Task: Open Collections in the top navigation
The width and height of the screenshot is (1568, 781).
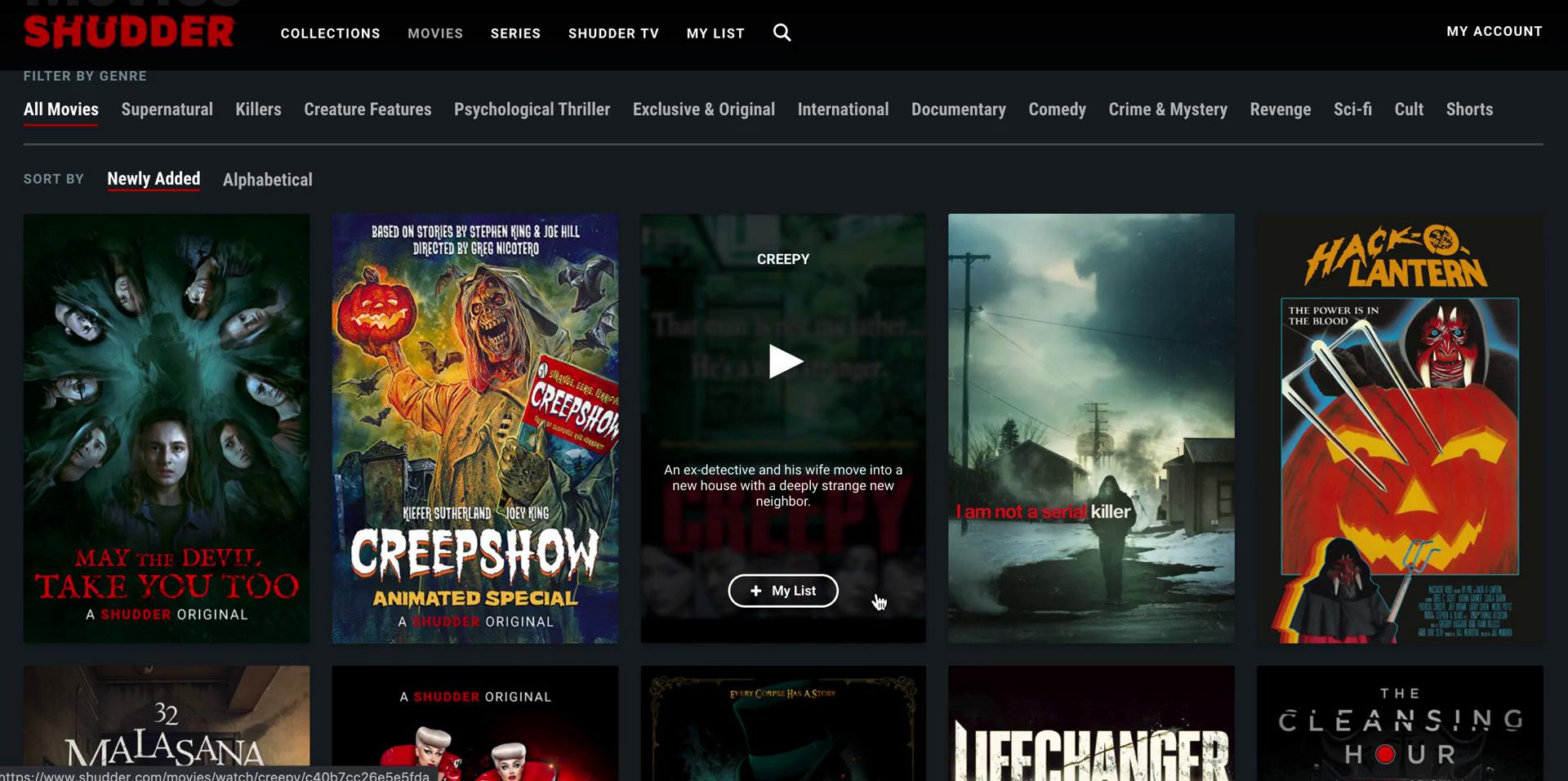Action: [x=331, y=33]
